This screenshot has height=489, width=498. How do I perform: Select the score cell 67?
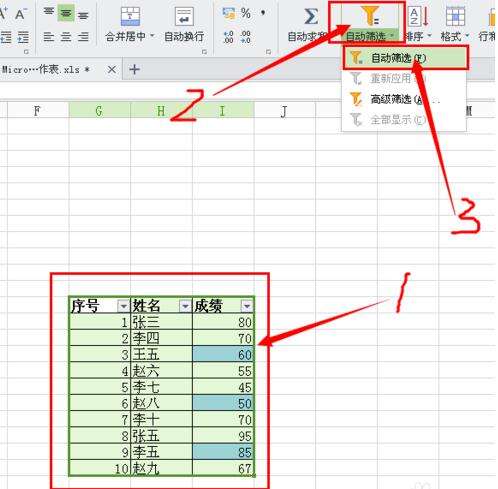223,468
